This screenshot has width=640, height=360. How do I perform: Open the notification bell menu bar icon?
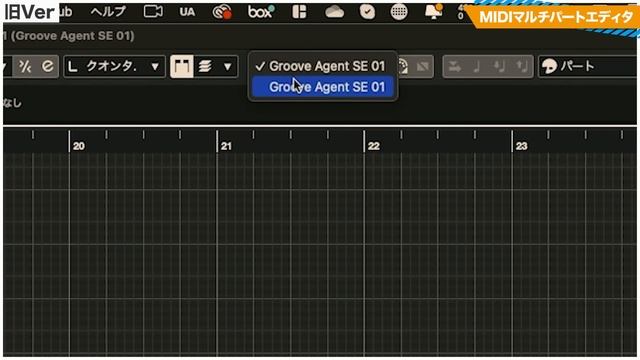[433, 12]
